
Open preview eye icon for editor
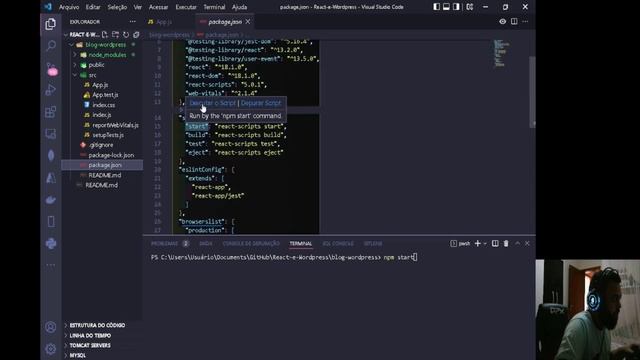pos(502,22)
